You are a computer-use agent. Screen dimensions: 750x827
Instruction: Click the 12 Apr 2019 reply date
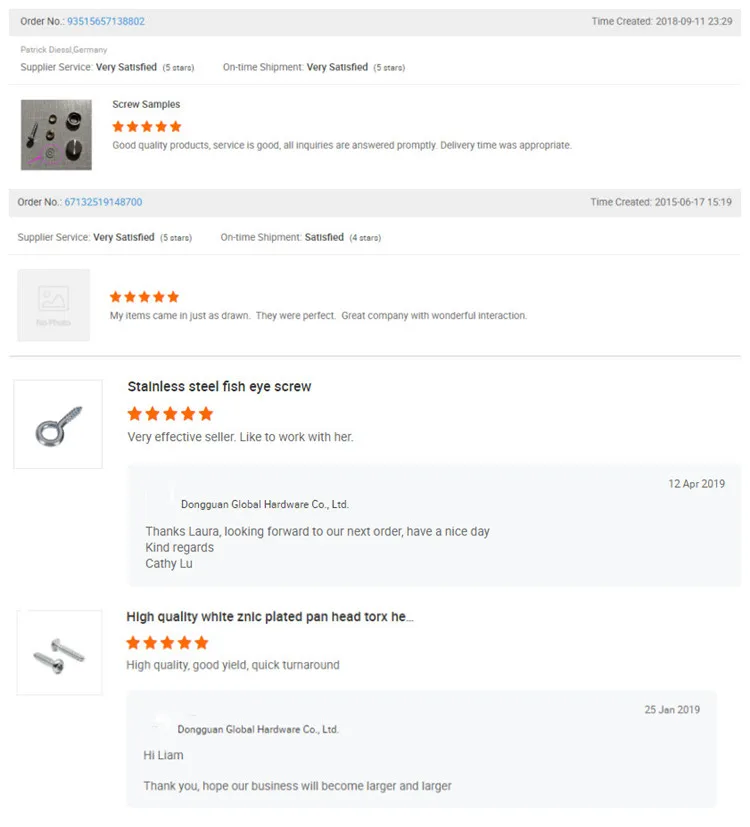(696, 484)
